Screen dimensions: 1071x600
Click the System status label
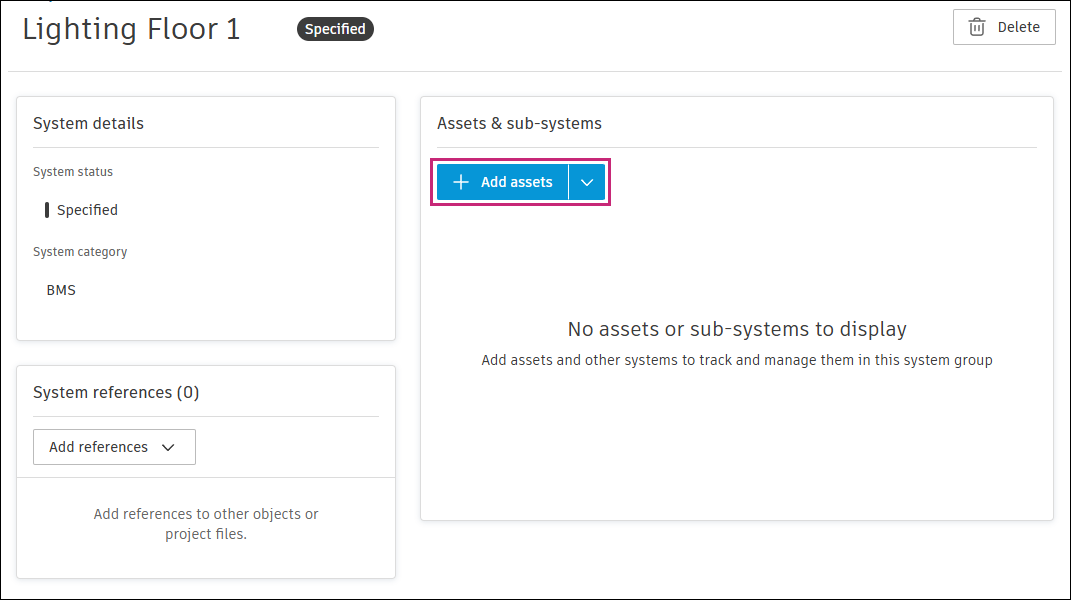pos(73,172)
